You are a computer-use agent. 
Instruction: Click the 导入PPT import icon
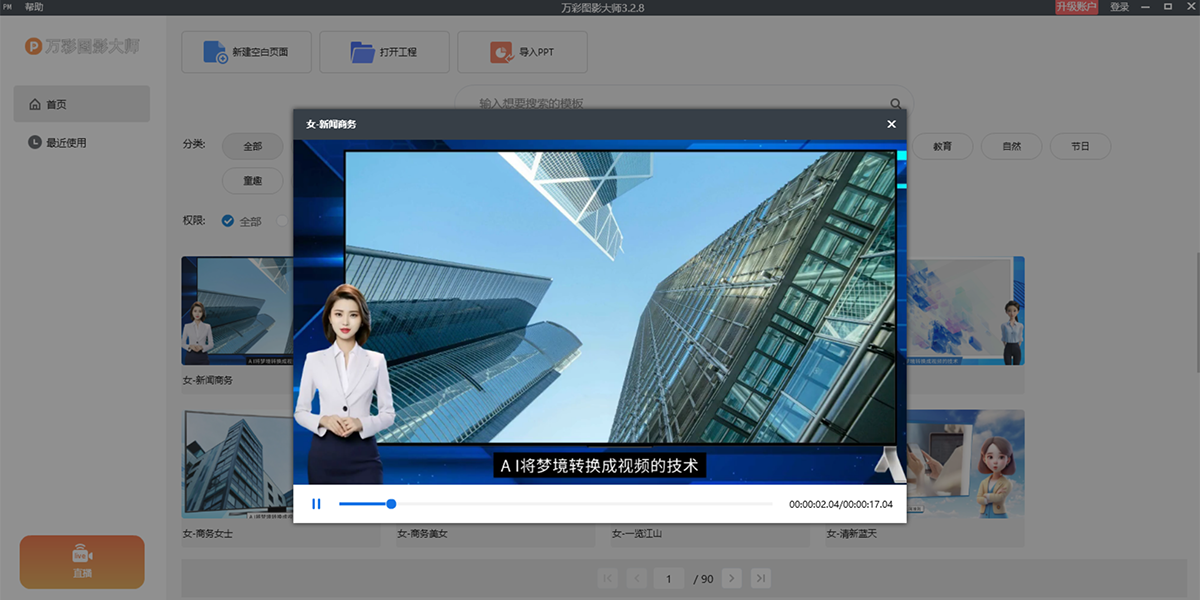[501, 52]
